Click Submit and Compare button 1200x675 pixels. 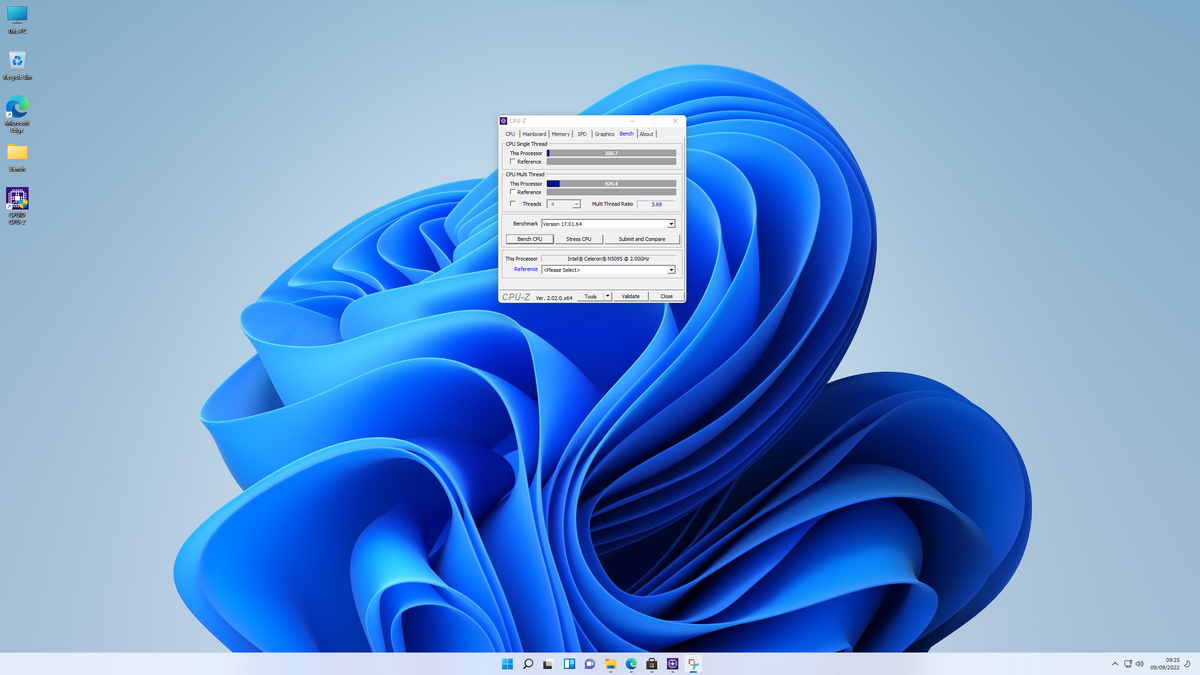click(642, 239)
